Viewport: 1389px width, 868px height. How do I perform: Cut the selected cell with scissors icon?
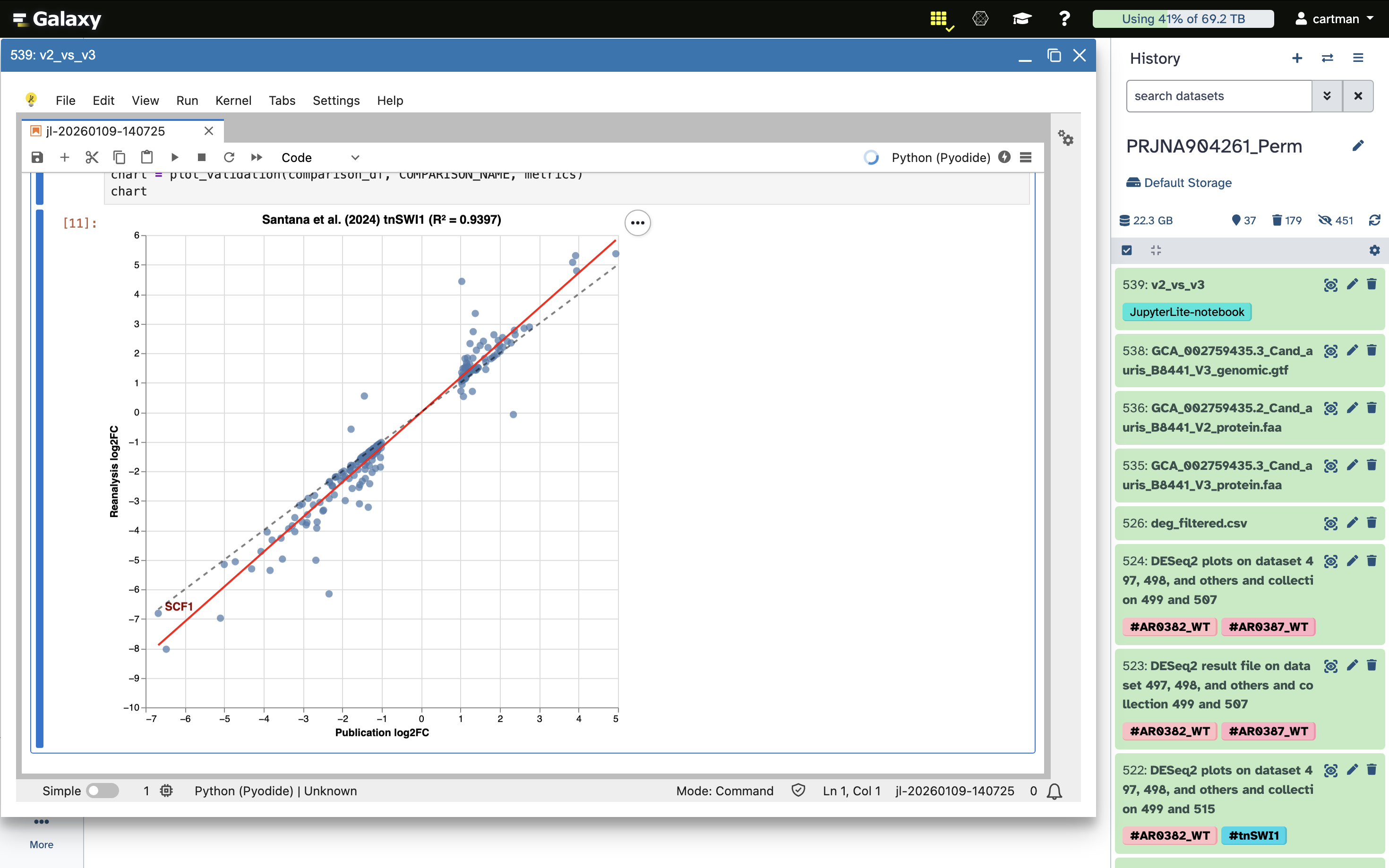[92, 157]
